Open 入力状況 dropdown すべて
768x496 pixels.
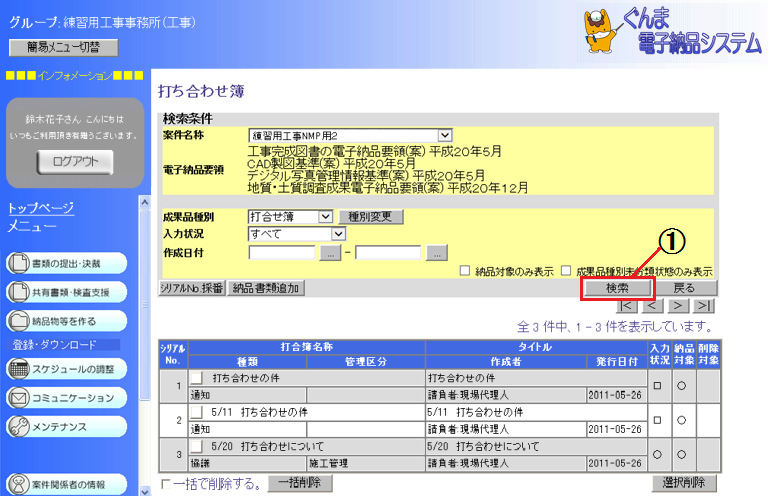pyautogui.click(x=297, y=234)
